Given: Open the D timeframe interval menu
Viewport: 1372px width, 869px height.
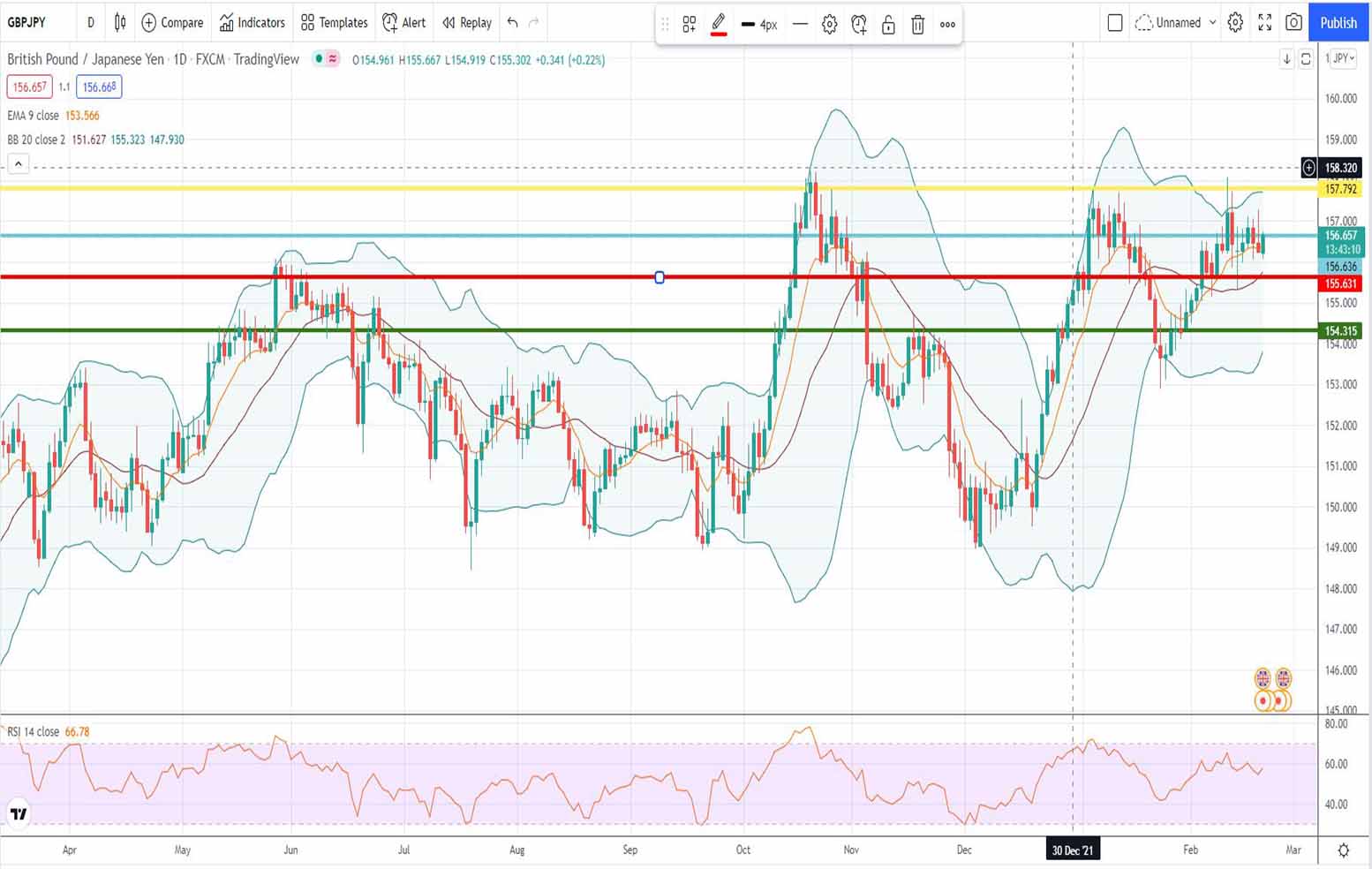Looking at the screenshot, I should 90,23.
